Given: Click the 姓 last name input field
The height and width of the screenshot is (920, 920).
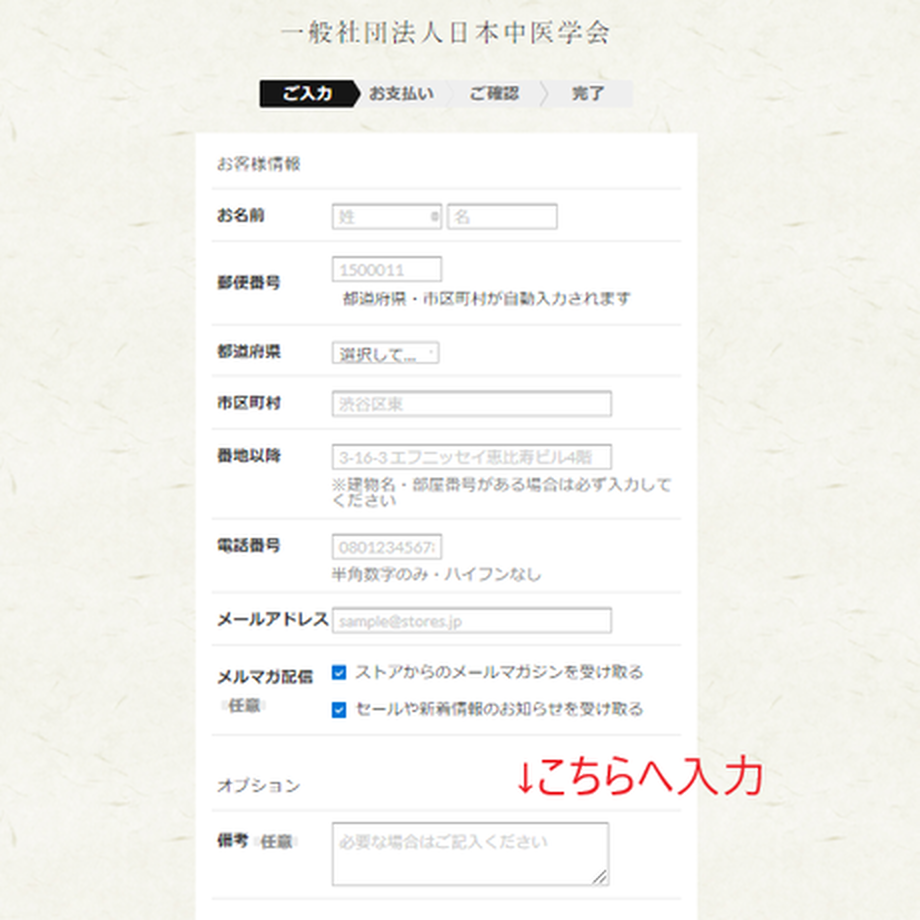Looking at the screenshot, I should point(386,217).
